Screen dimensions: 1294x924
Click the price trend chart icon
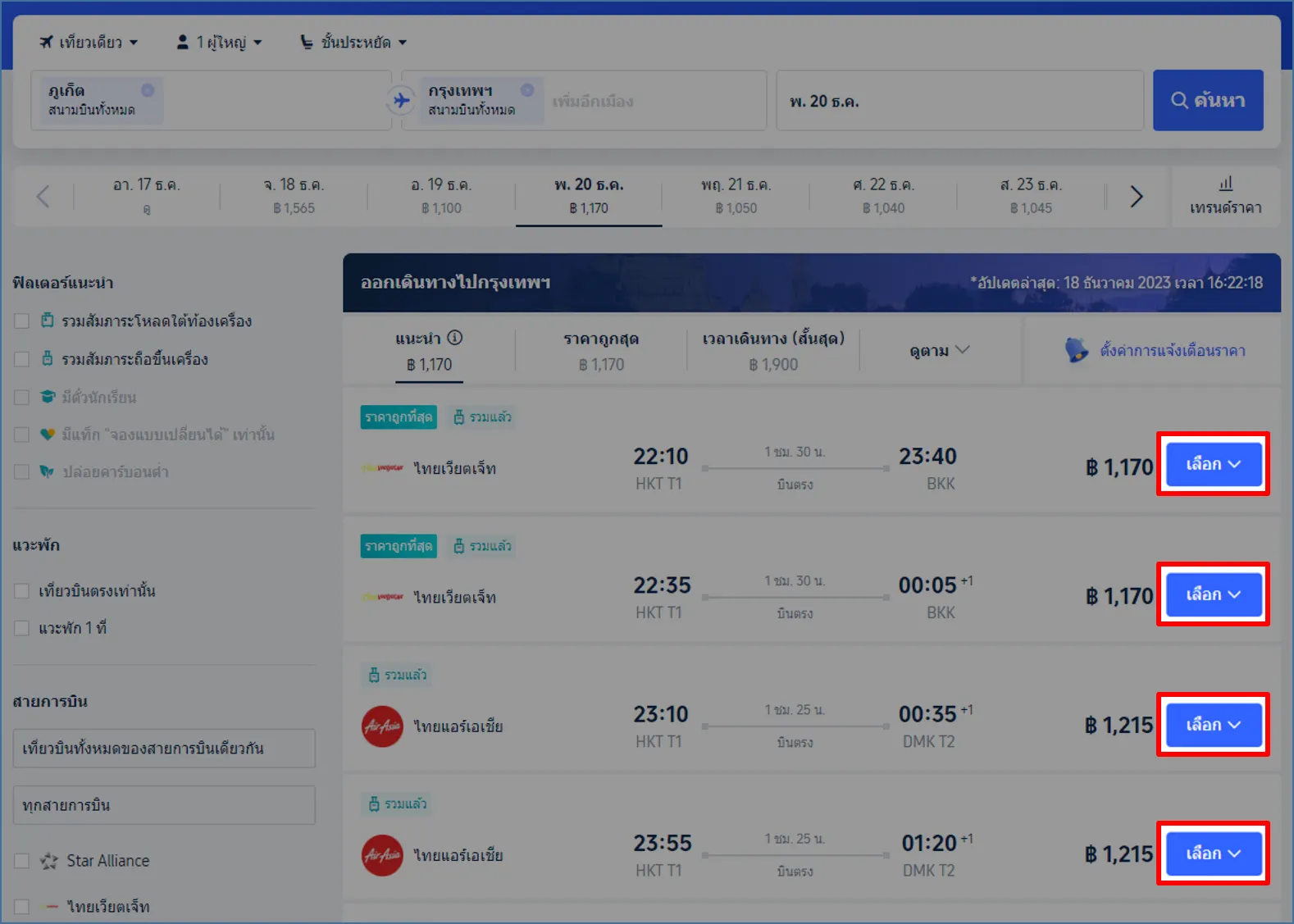pyautogui.click(x=1225, y=184)
